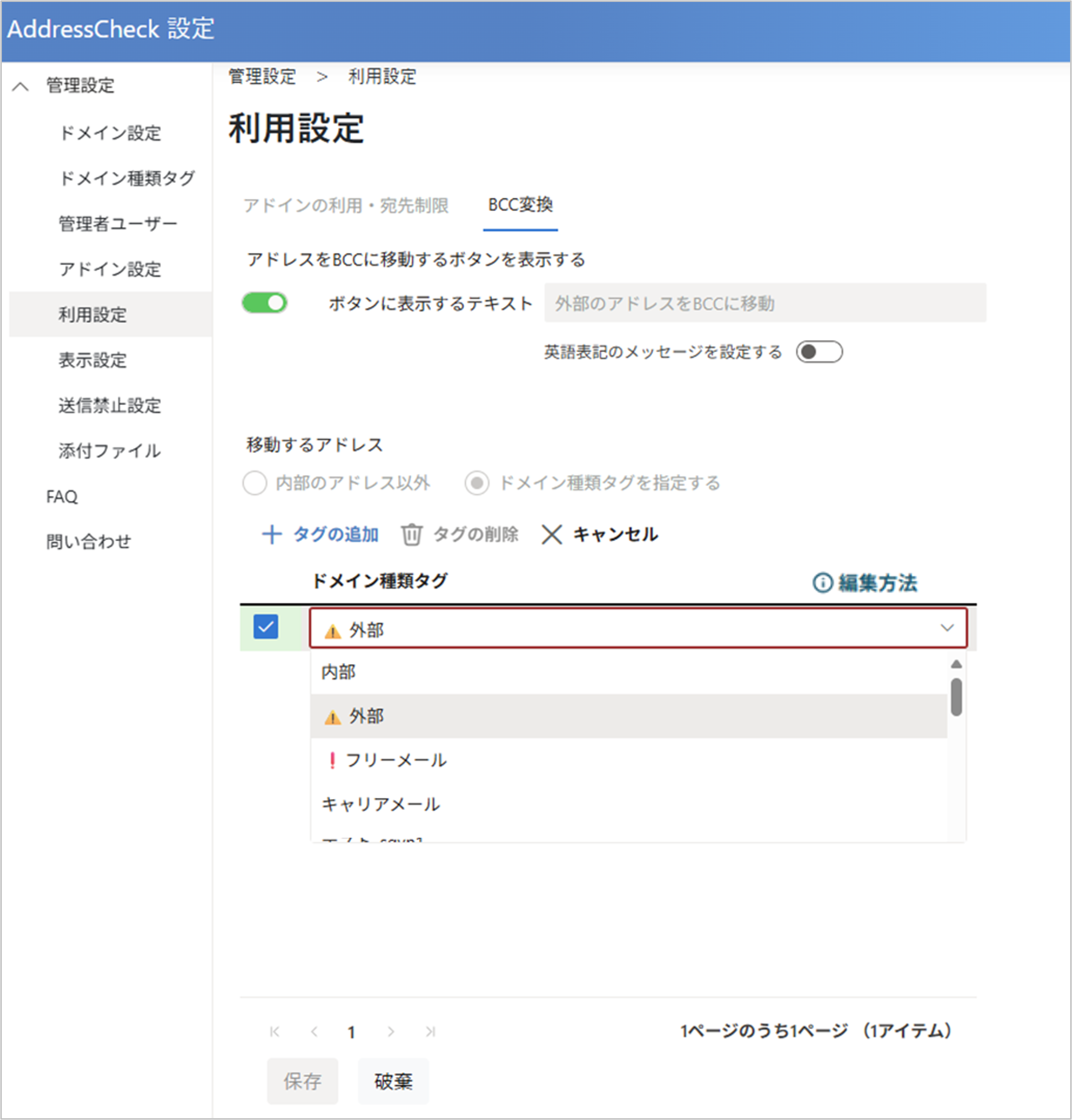
Task: Click the info icon next to 編集方法
Action: (822, 583)
